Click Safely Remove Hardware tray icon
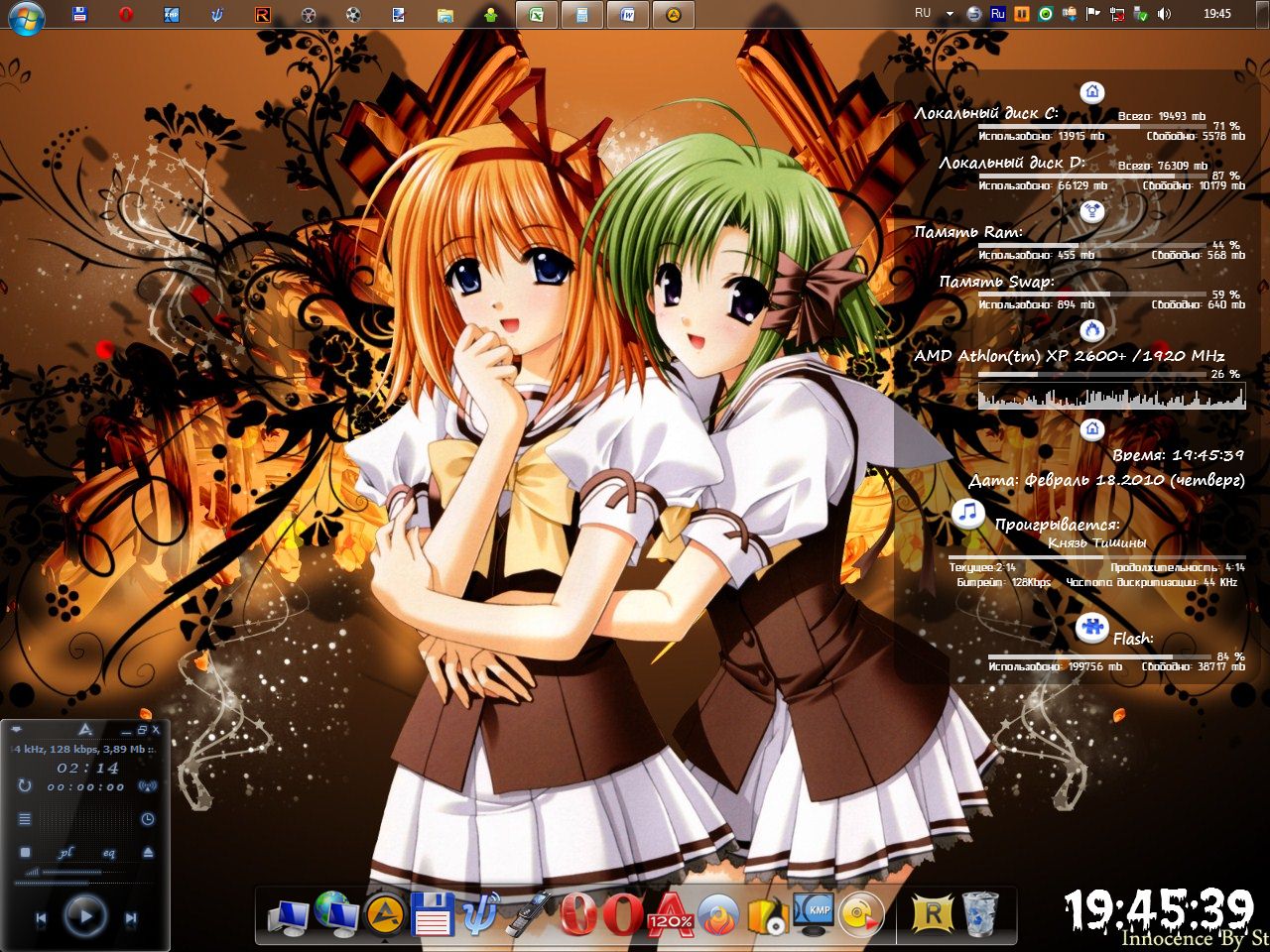This screenshot has width=1270, height=952. pos(1141,14)
